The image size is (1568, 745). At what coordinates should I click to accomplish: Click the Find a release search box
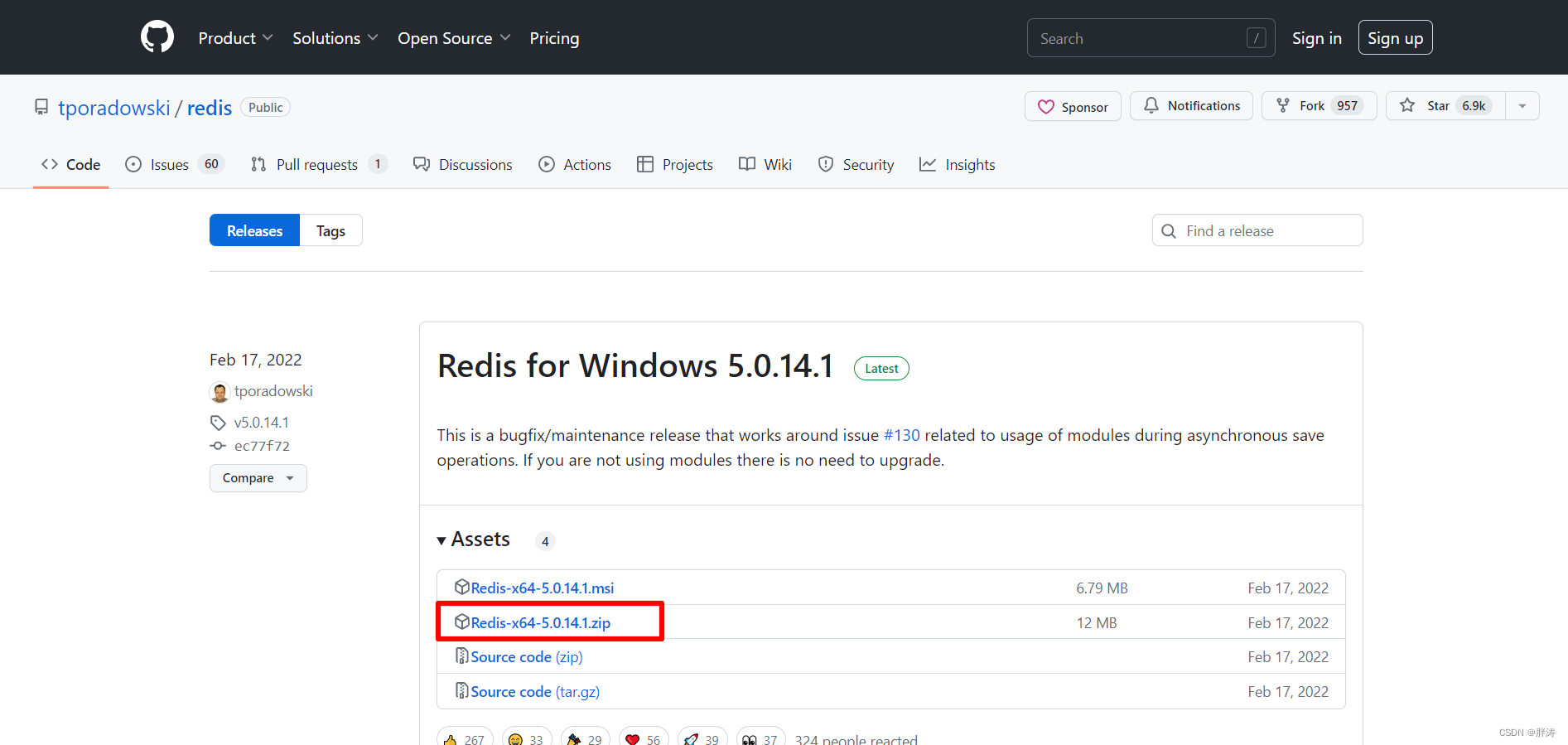[x=1257, y=230]
